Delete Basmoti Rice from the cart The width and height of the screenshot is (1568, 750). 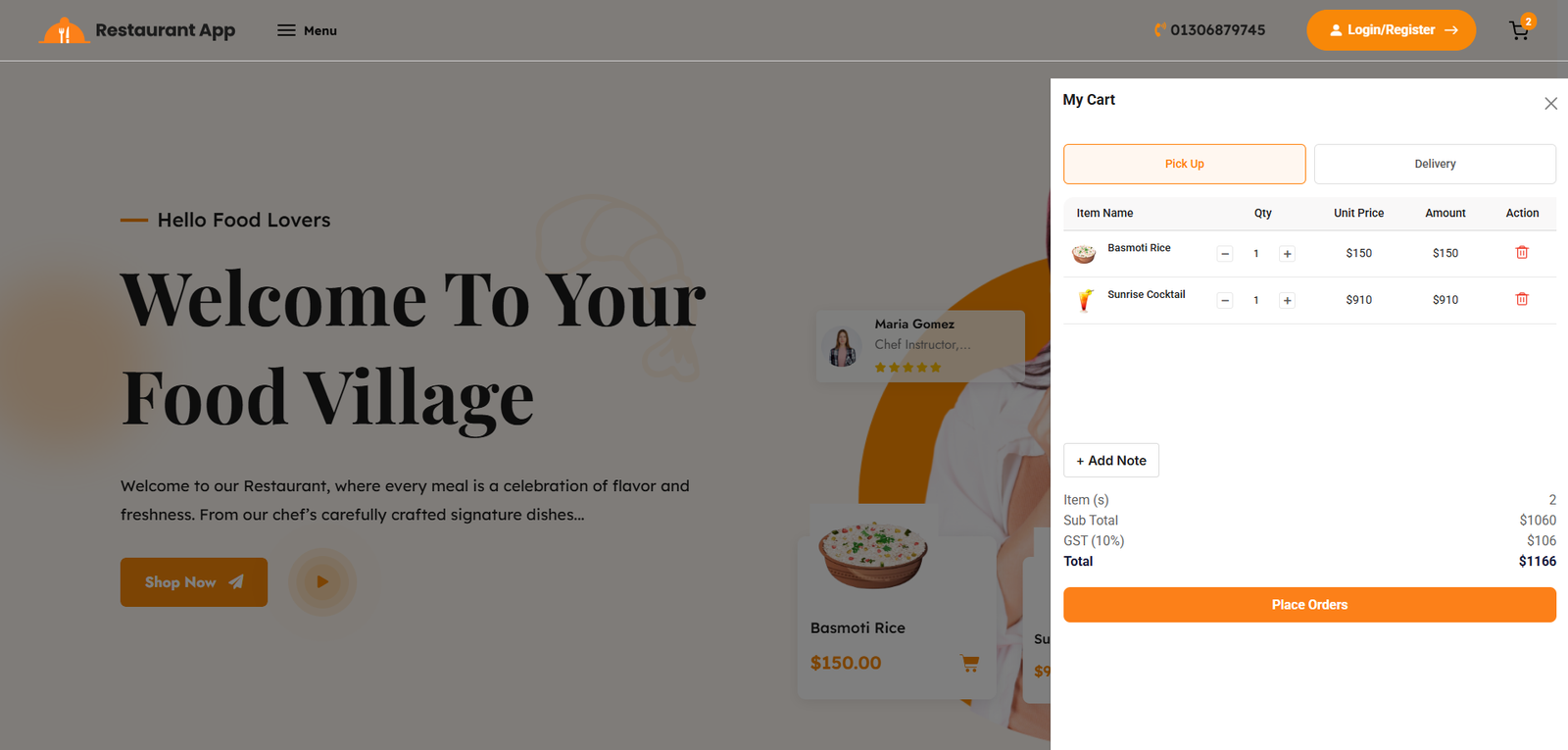(1522, 253)
